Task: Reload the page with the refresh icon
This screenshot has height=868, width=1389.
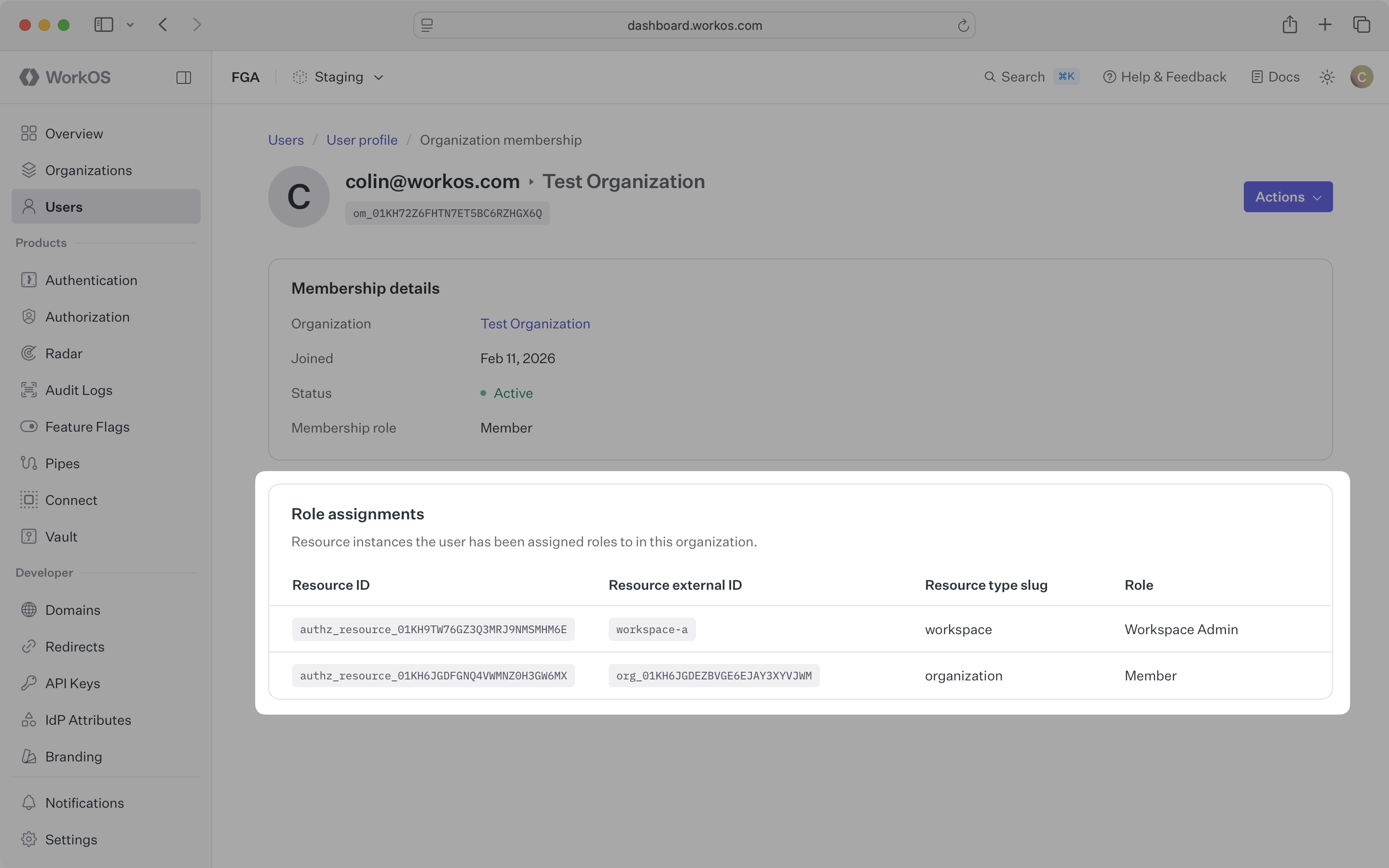Action: 963,25
